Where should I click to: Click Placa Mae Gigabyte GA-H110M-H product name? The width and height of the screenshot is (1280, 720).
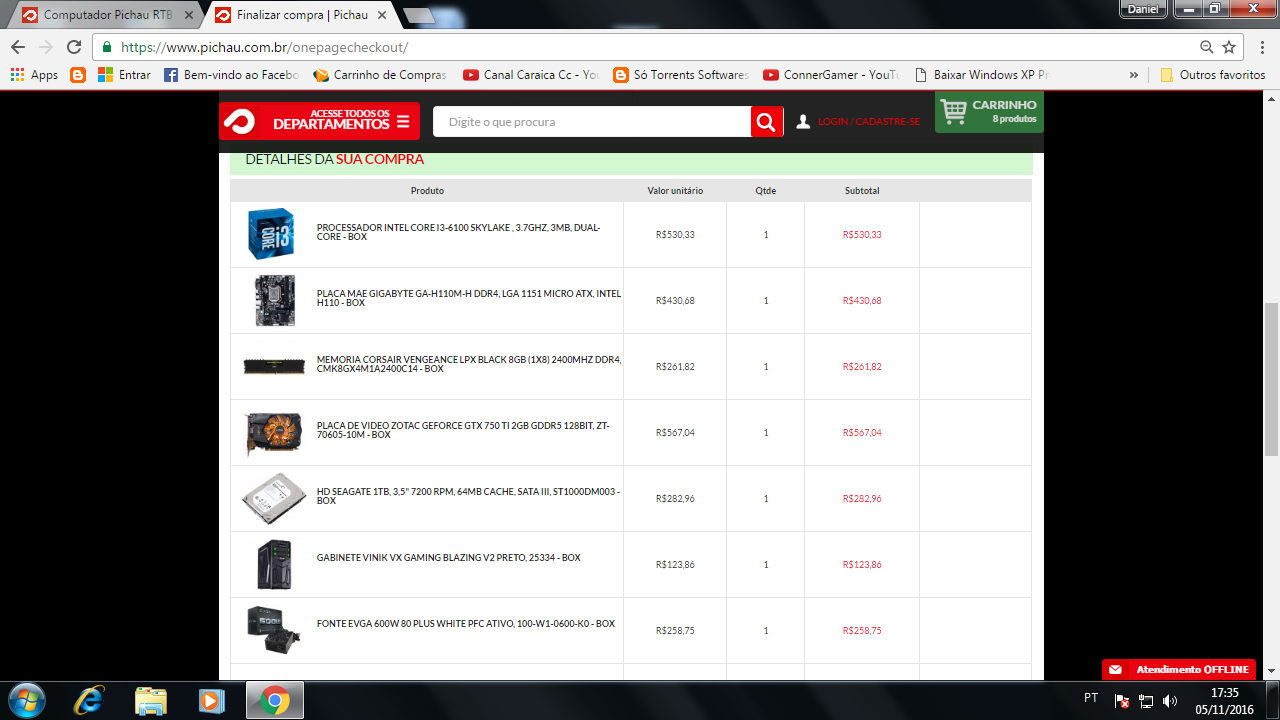pyautogui.click(x=469, y=298)
